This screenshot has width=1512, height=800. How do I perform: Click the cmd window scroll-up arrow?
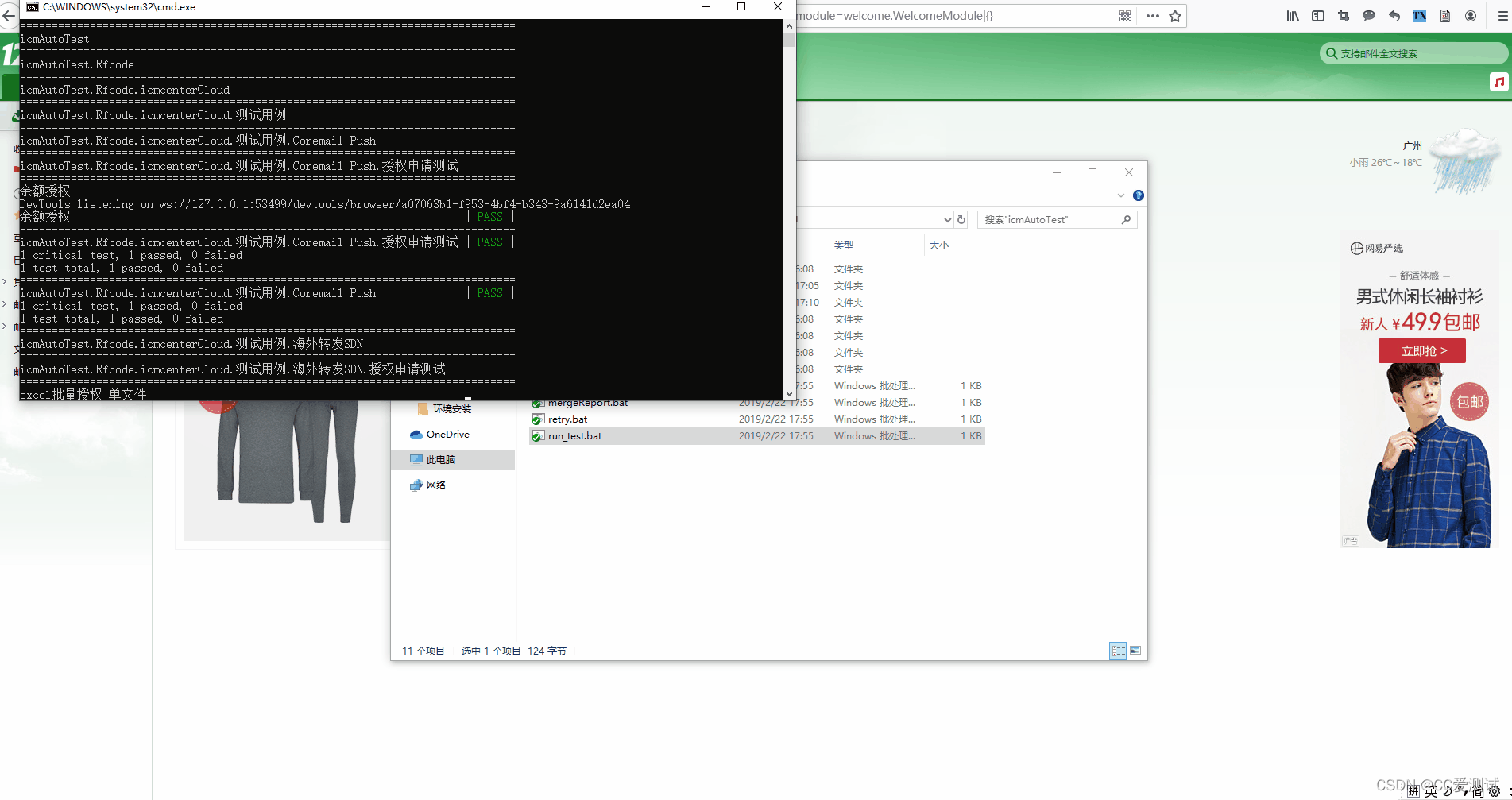pyautogui.click(x=789, y=25)
